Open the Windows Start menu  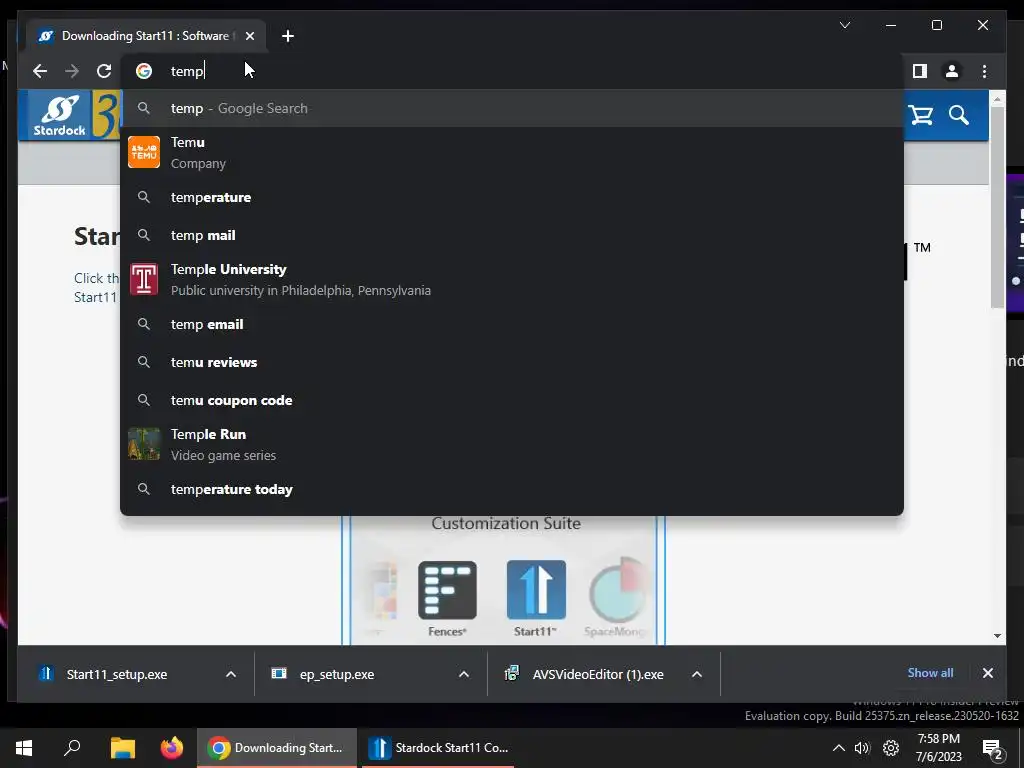coord(24,748)
